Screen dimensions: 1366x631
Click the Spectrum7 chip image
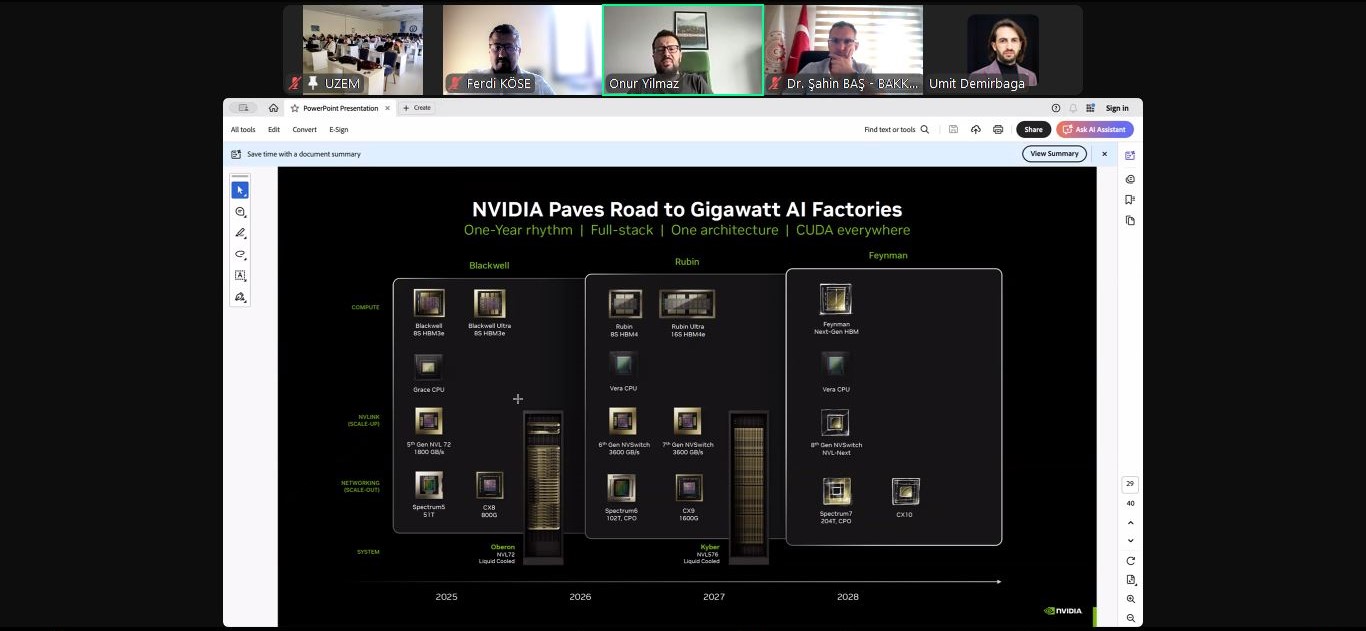coord(836,491)
